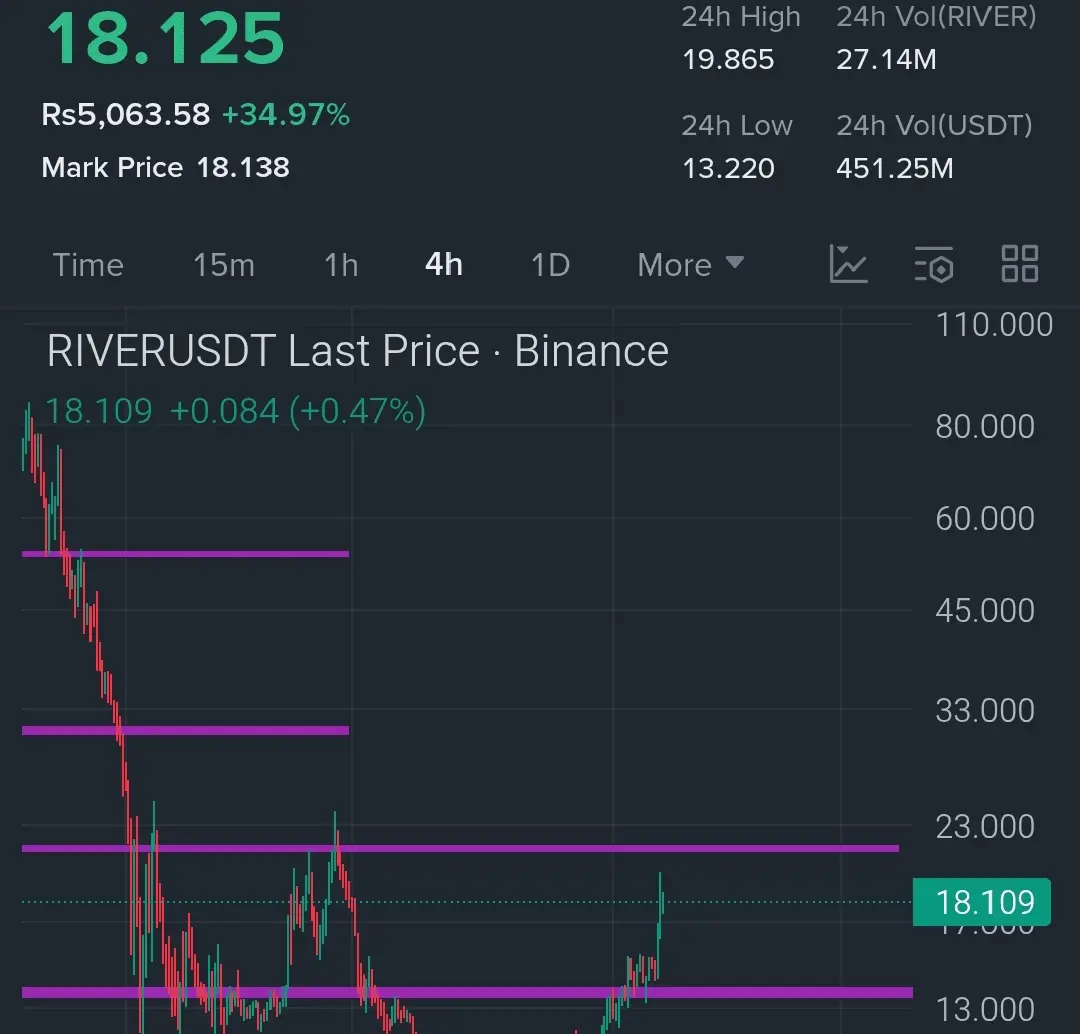
Task: Click the 110.000 axis label
Action: [994, 324]
